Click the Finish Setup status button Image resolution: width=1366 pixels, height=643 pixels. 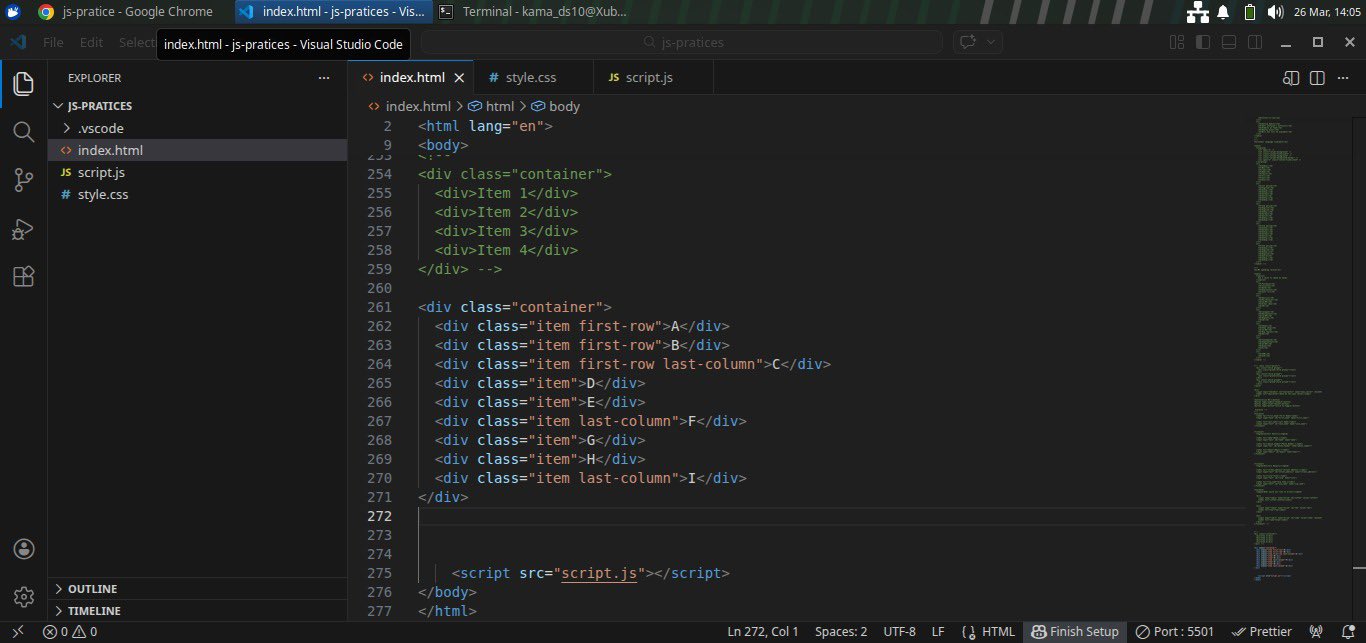1075,632
